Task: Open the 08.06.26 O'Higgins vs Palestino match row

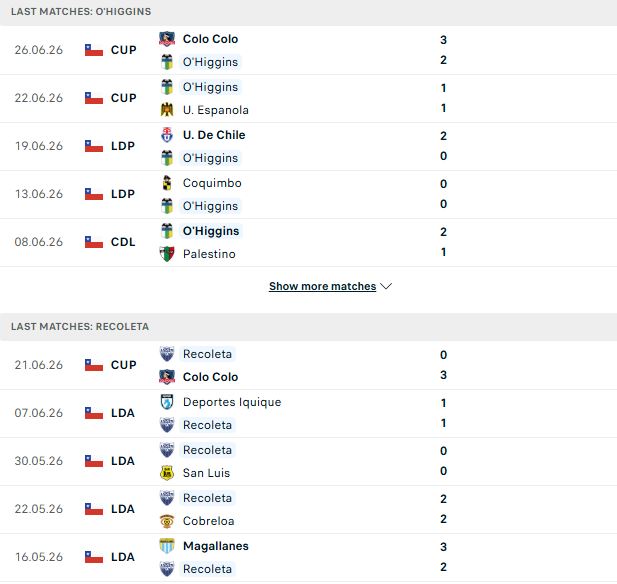Action: pos(308,242)
